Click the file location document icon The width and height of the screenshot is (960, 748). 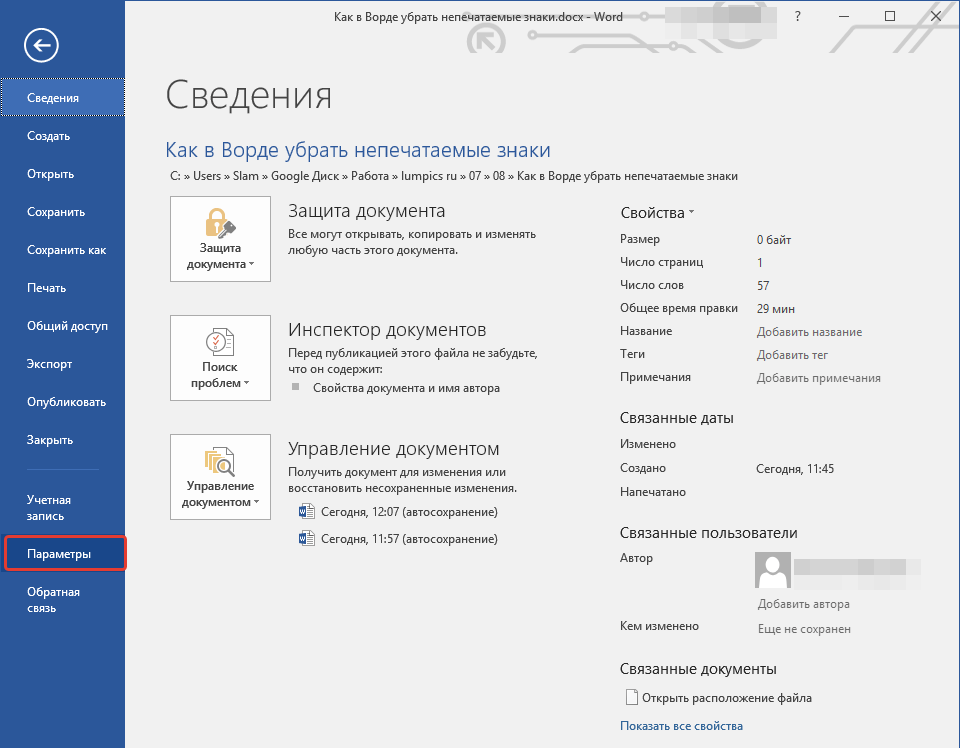630,698
